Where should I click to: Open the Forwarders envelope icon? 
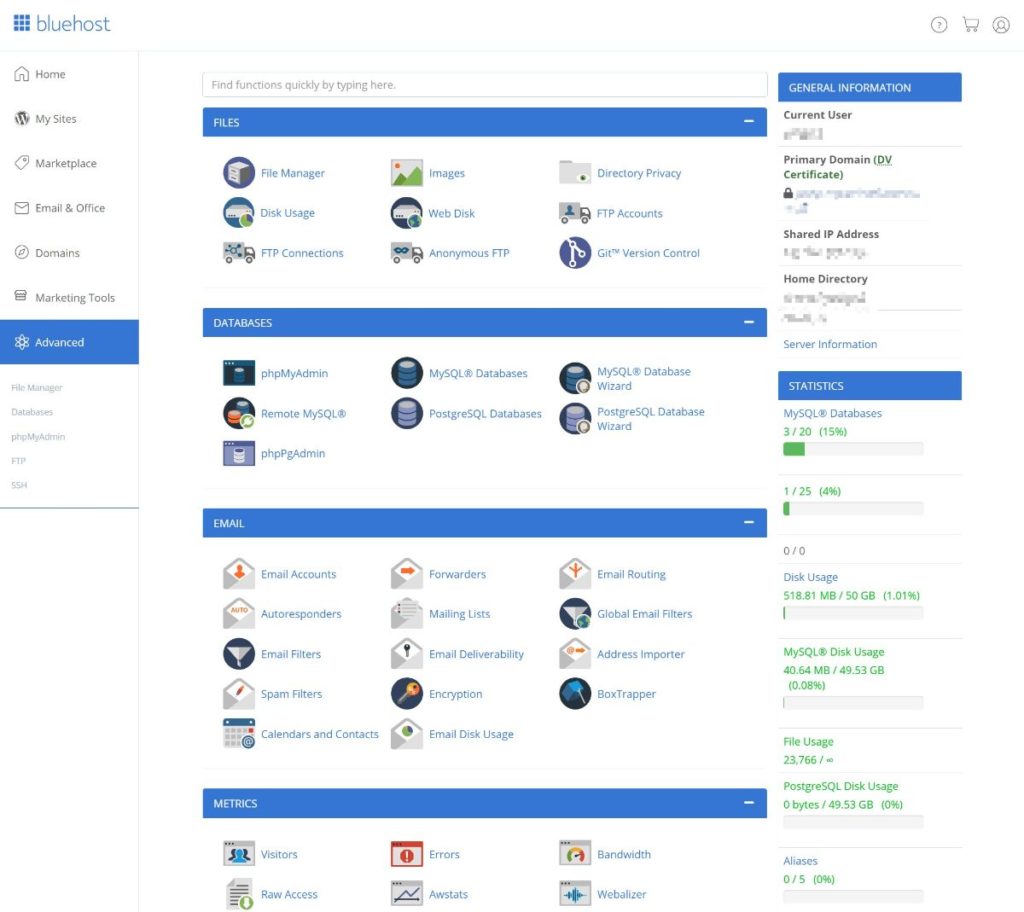coord(407,574)
